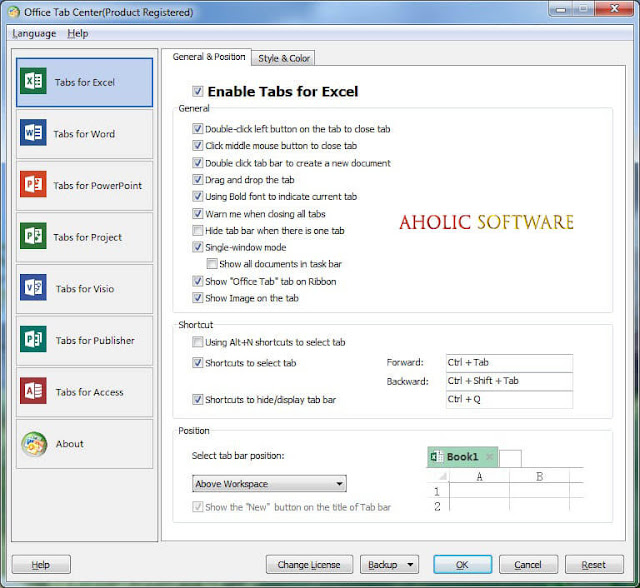Screen dimensions: 640x588
Task: Toggle Using Bold font to indicate current tab
Action: pos(198,196)
